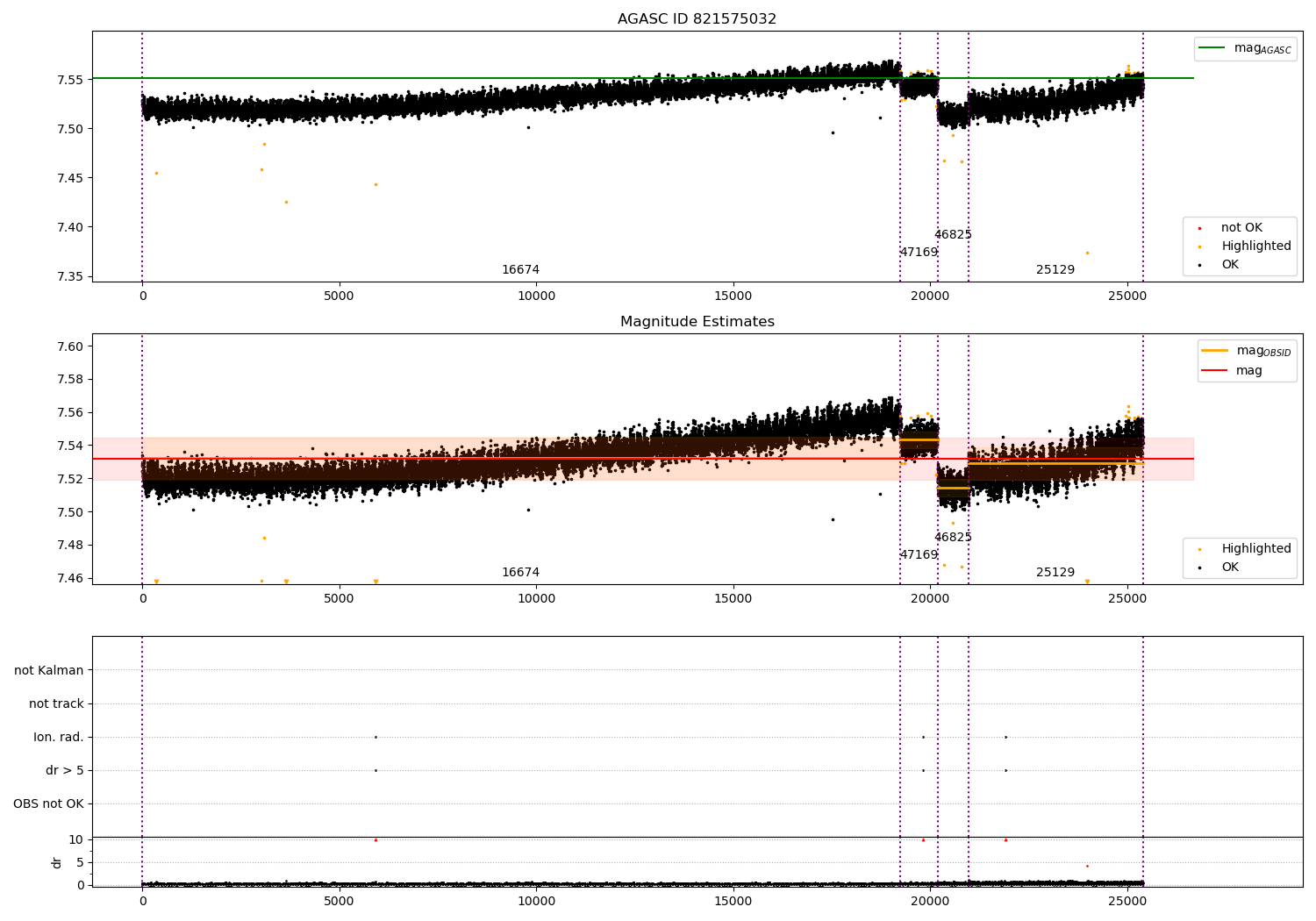The width and height of the screenshot is (1316, 921).
Task: Click the 'dr > 5' axis label
Action: 65,770
